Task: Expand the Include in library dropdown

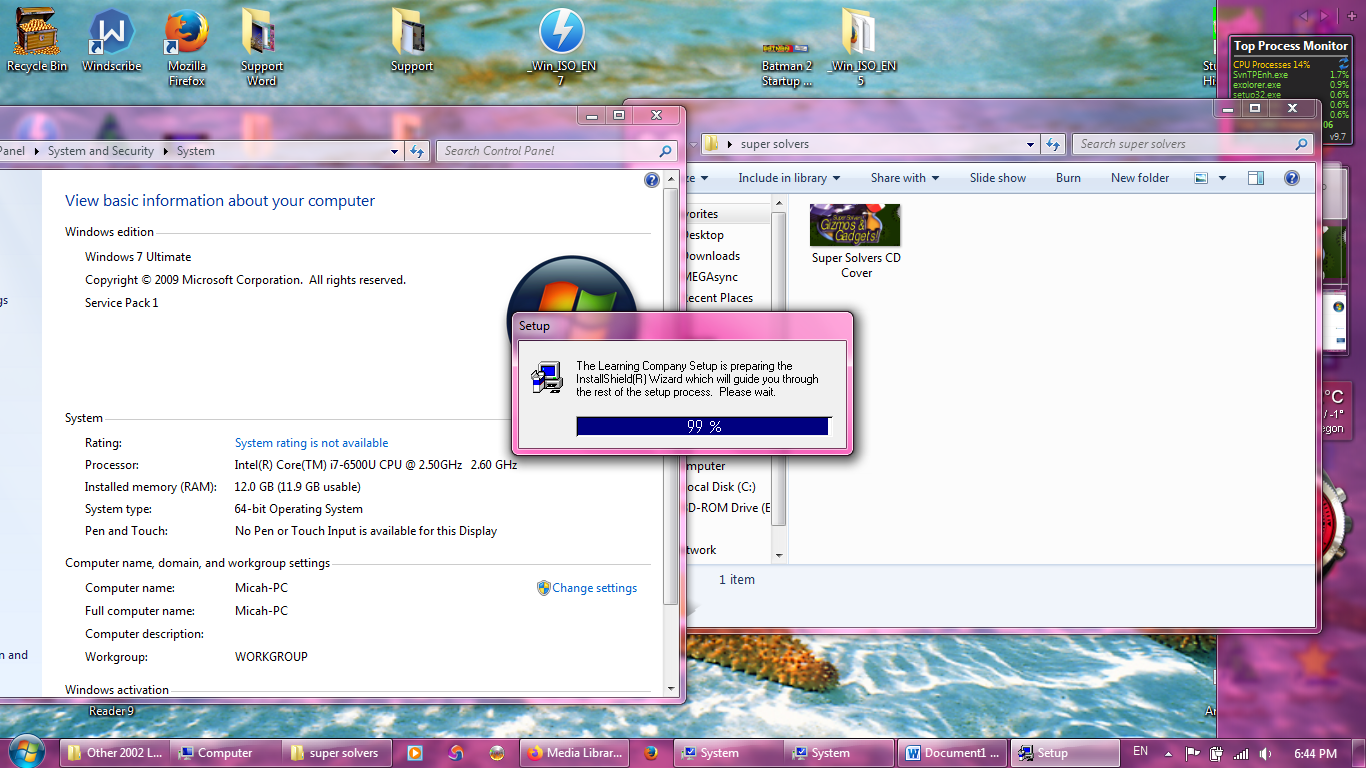Action: click(789, 178)
